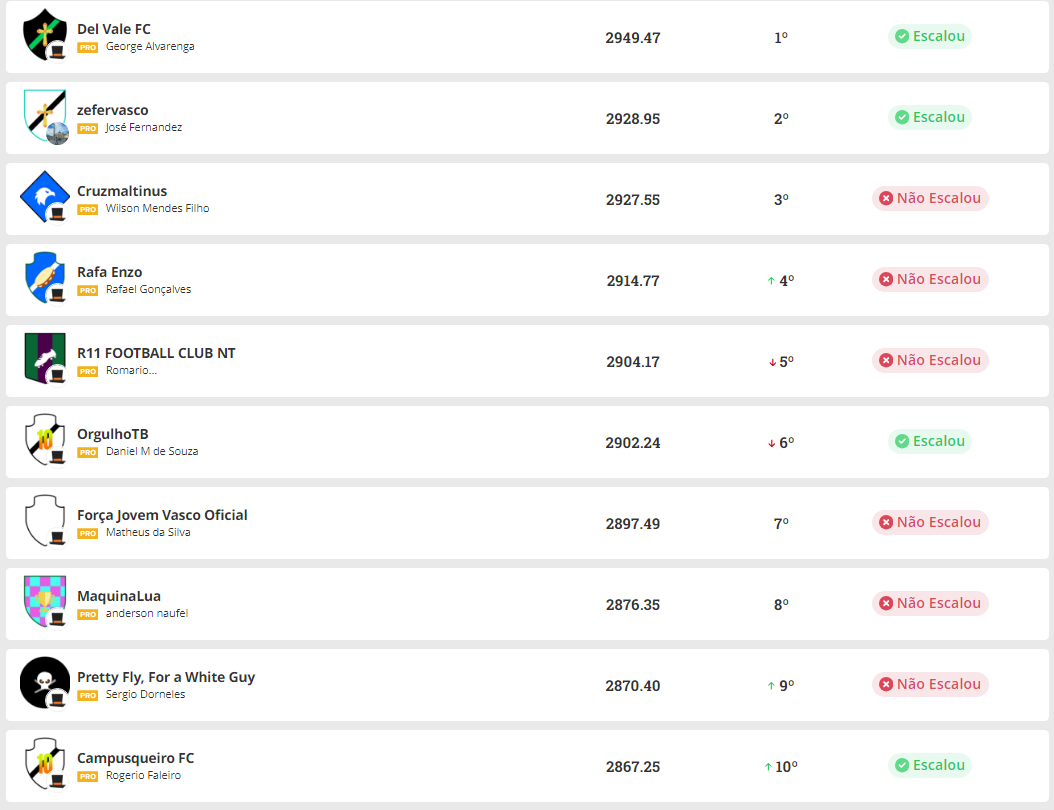Select the Campusqueiro FC score 2867.25
The height and width of the screenshot is (810, 1054).
click(x=632, y=767)
